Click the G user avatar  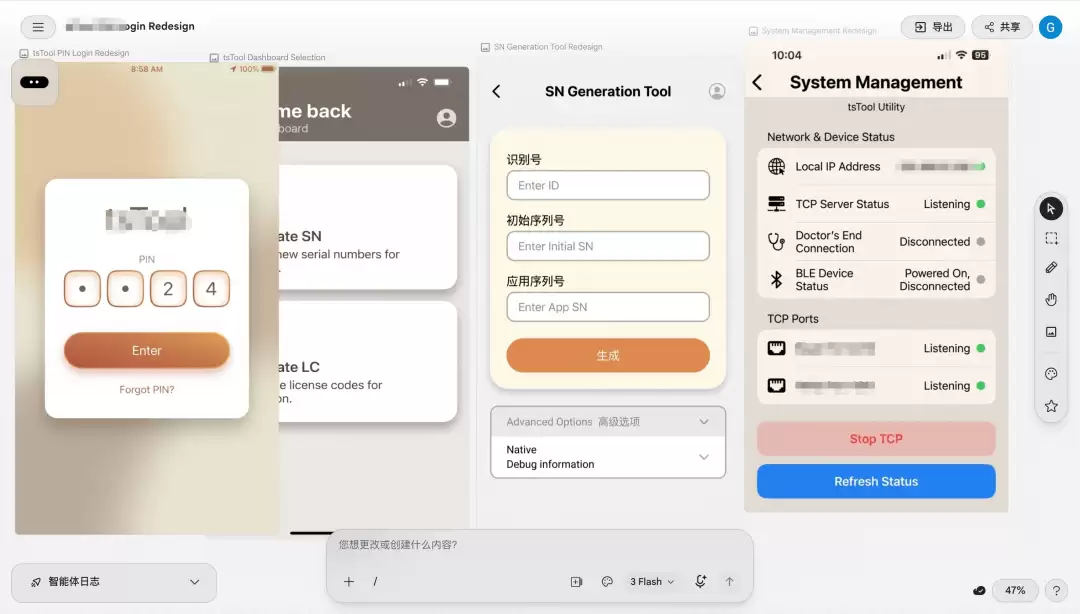(1050, 27)
